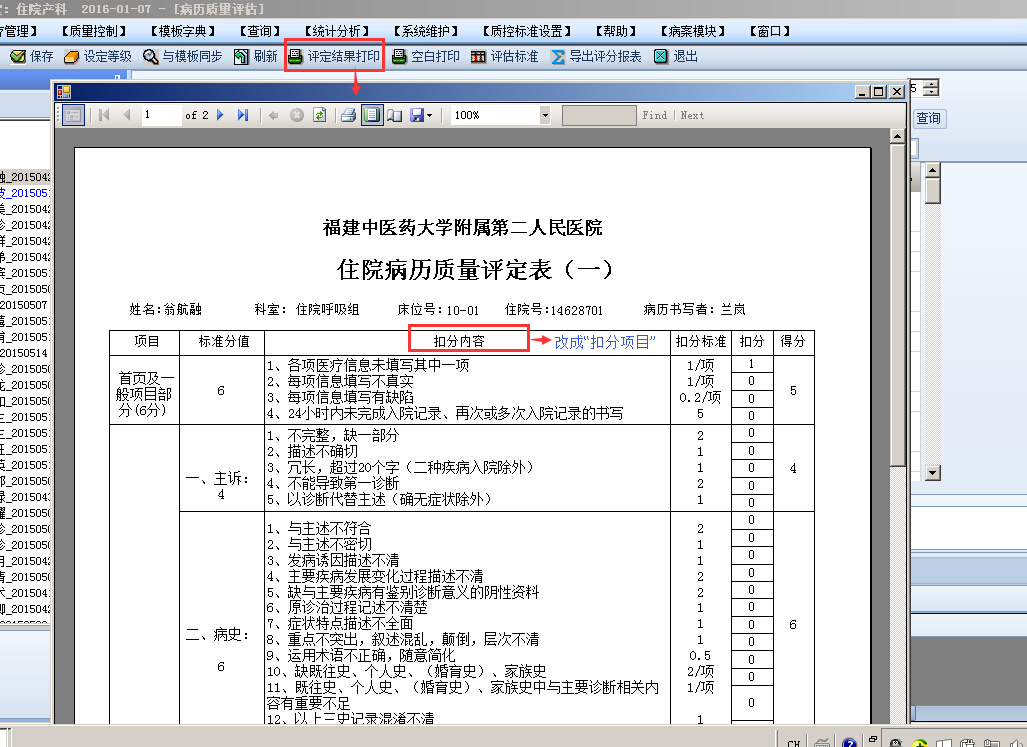
Task: Click the report vertical scrollbar thumb
Action: [x=897, y=304]
